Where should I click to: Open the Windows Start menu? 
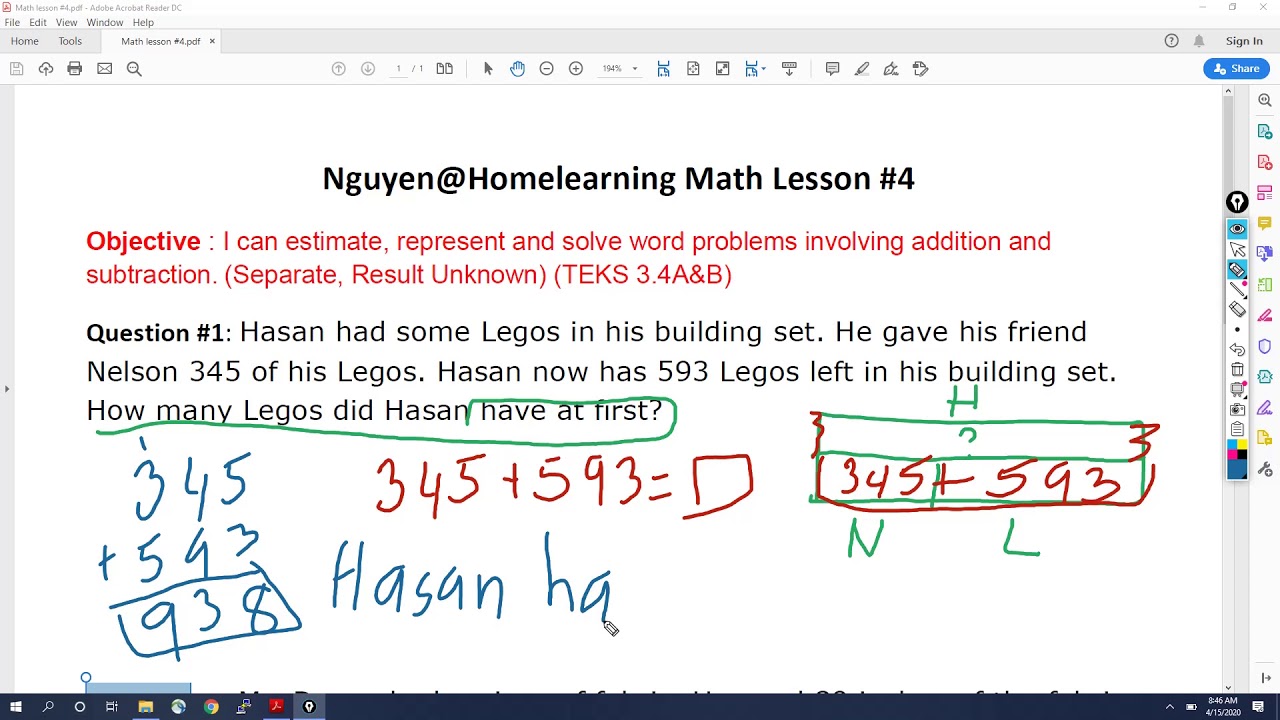pos(16,707)
